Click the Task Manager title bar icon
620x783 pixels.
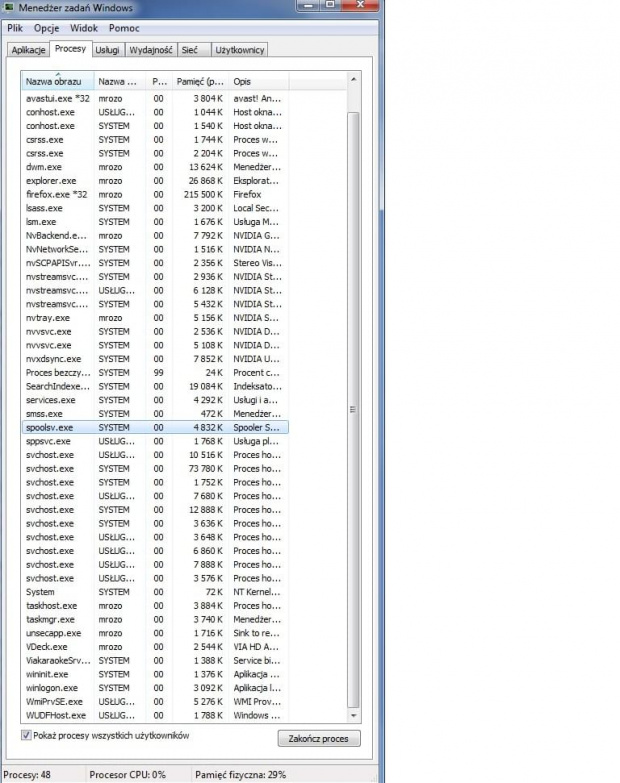click(x=8, y=7)
